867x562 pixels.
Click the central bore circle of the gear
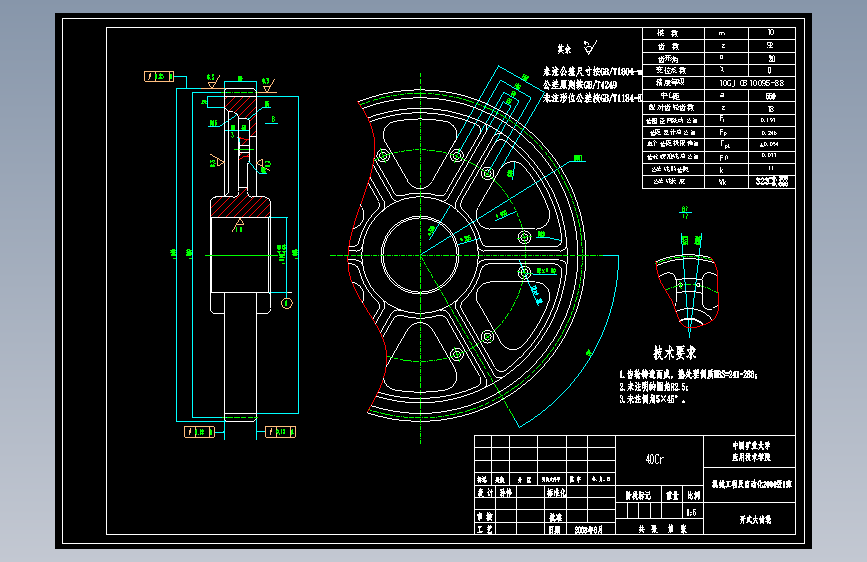point(420,256)
